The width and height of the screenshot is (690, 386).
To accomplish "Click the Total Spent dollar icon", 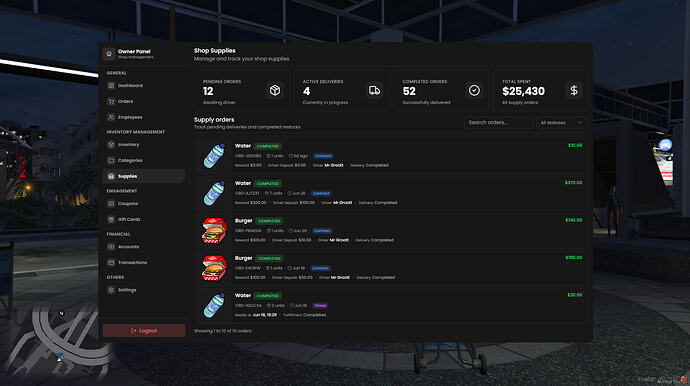I will pos(574,90).
